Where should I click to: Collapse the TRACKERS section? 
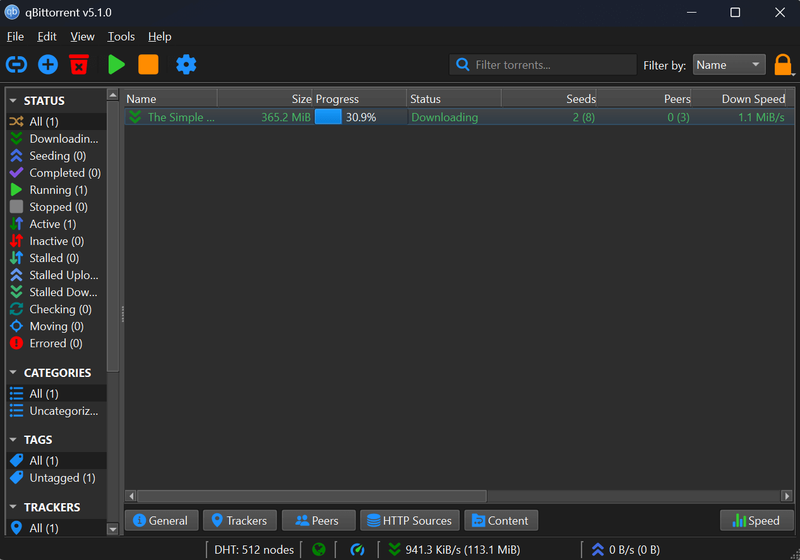pyautogui.click(x=13, y=507)
